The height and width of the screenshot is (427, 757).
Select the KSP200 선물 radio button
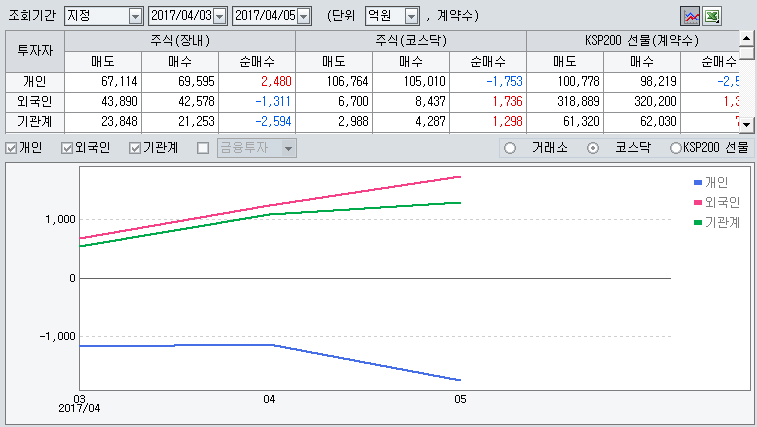coord(674,148)
